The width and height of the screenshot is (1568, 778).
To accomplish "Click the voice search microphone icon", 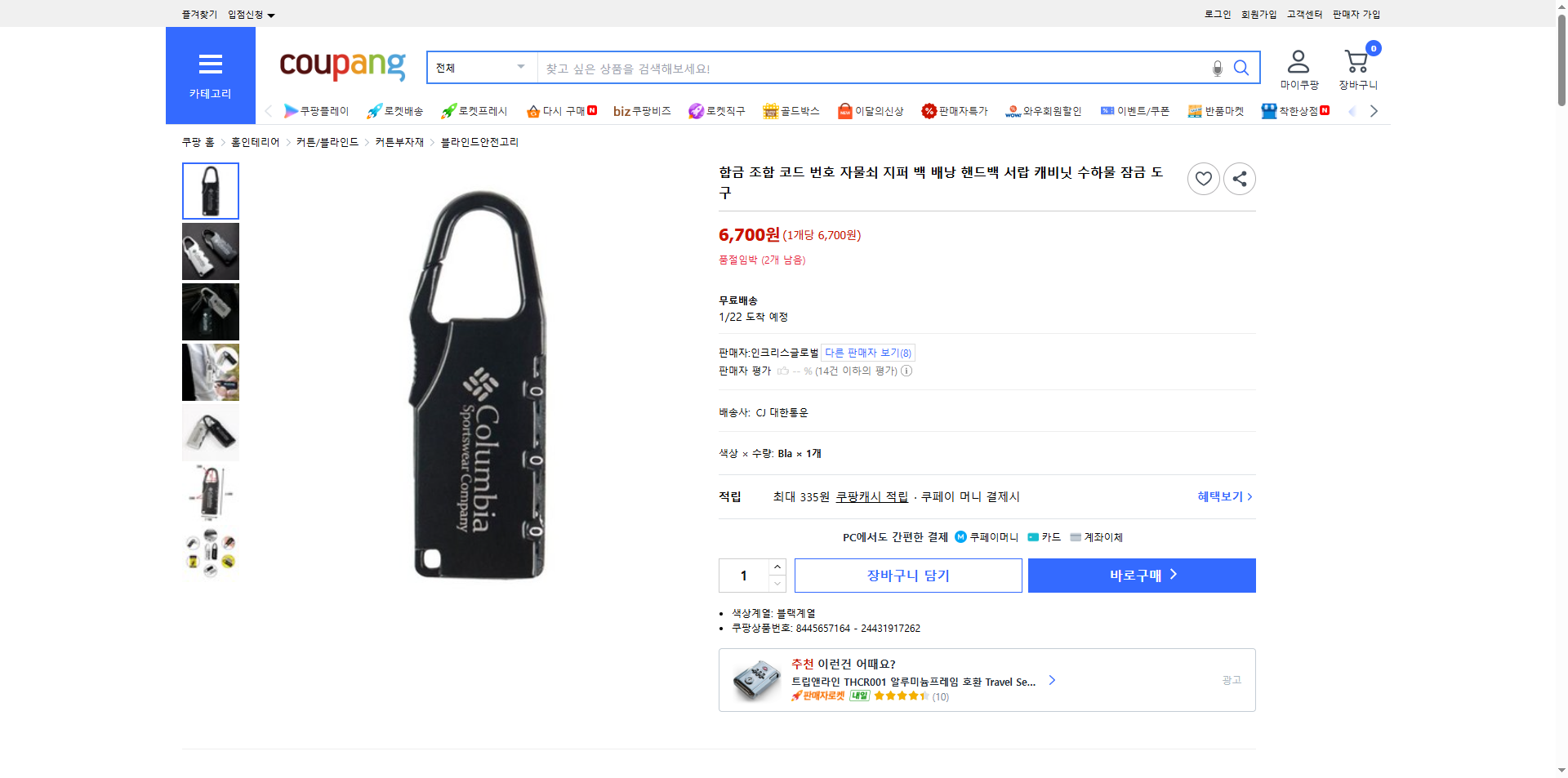I will pyautogui.click(x=1217, y=68).
